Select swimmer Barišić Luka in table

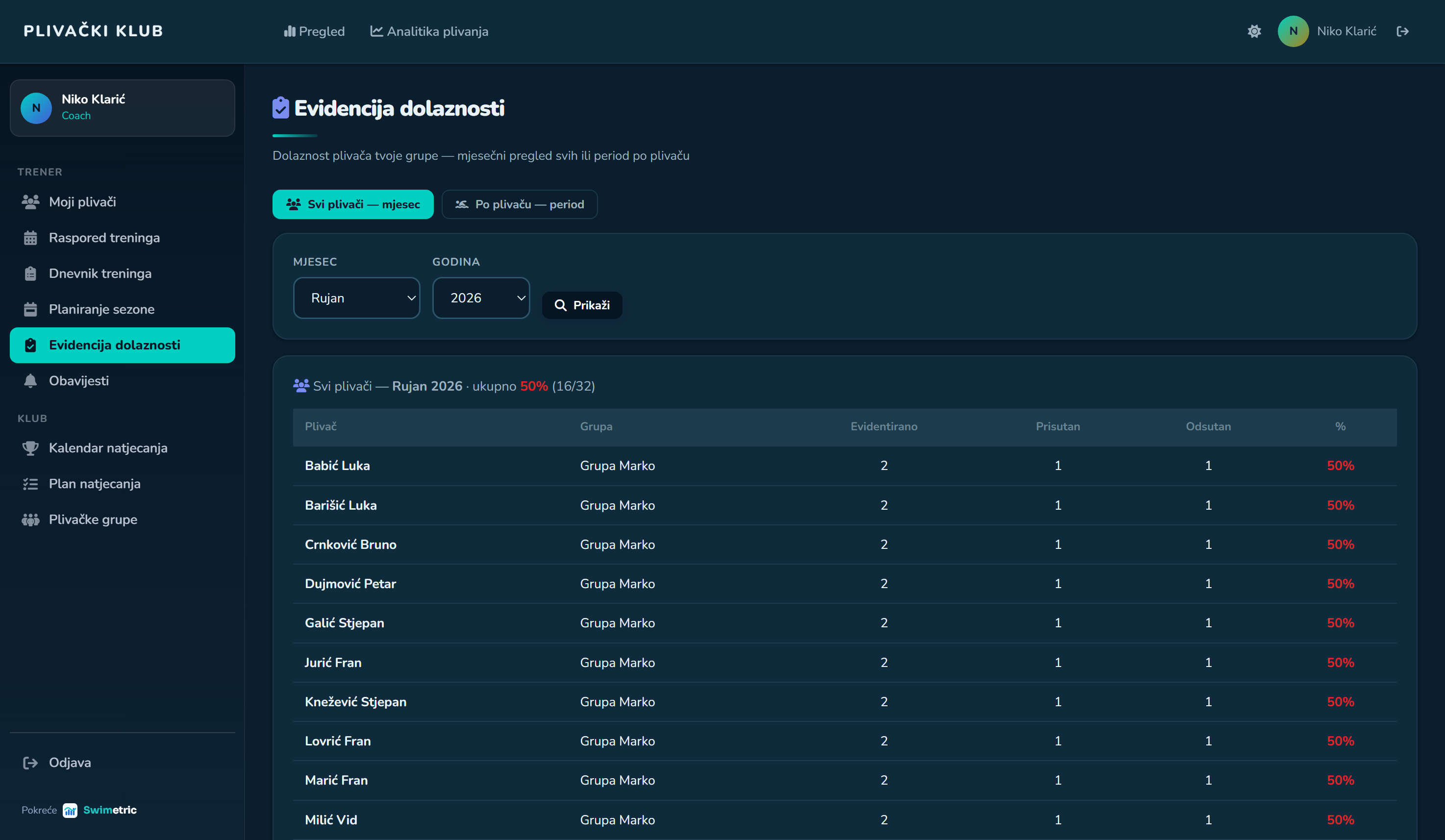pyautogui.click(x=341, y=505)
